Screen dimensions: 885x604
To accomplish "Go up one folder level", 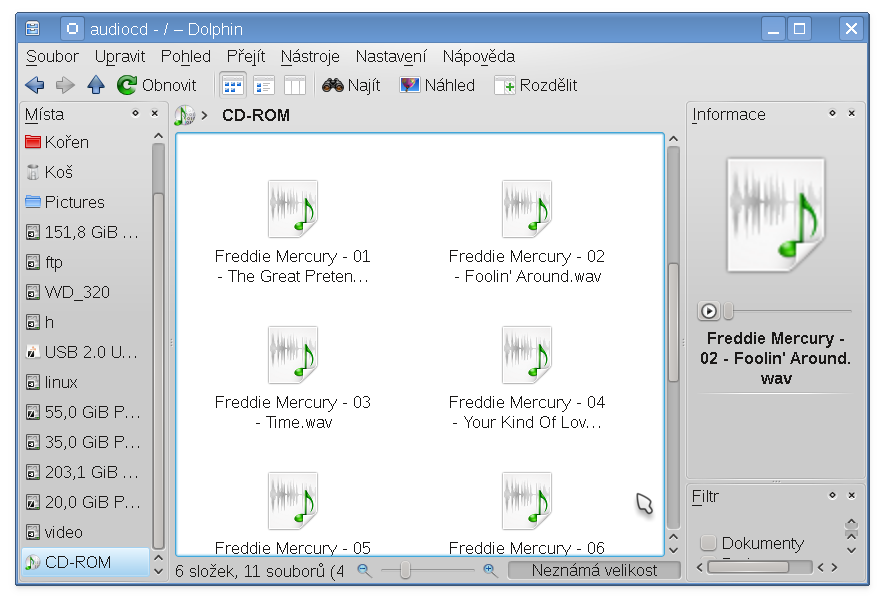I will coord(96,85).
